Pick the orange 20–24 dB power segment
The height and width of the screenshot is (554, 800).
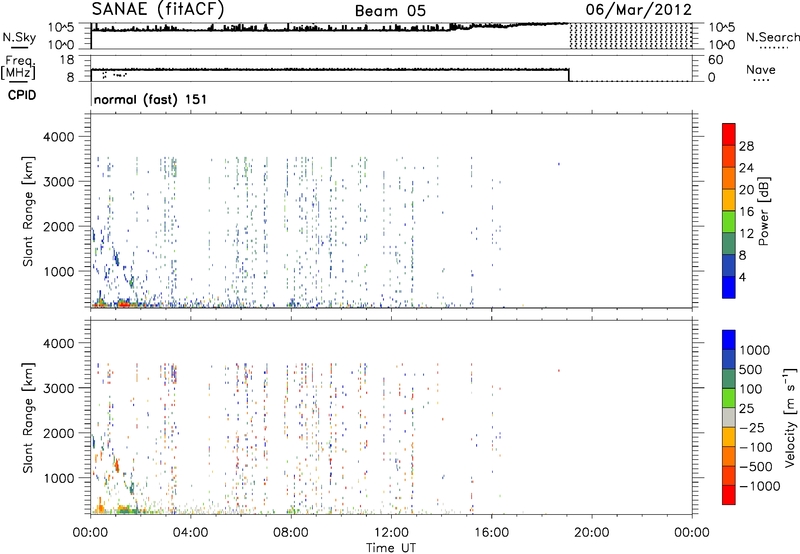(729, 178)
